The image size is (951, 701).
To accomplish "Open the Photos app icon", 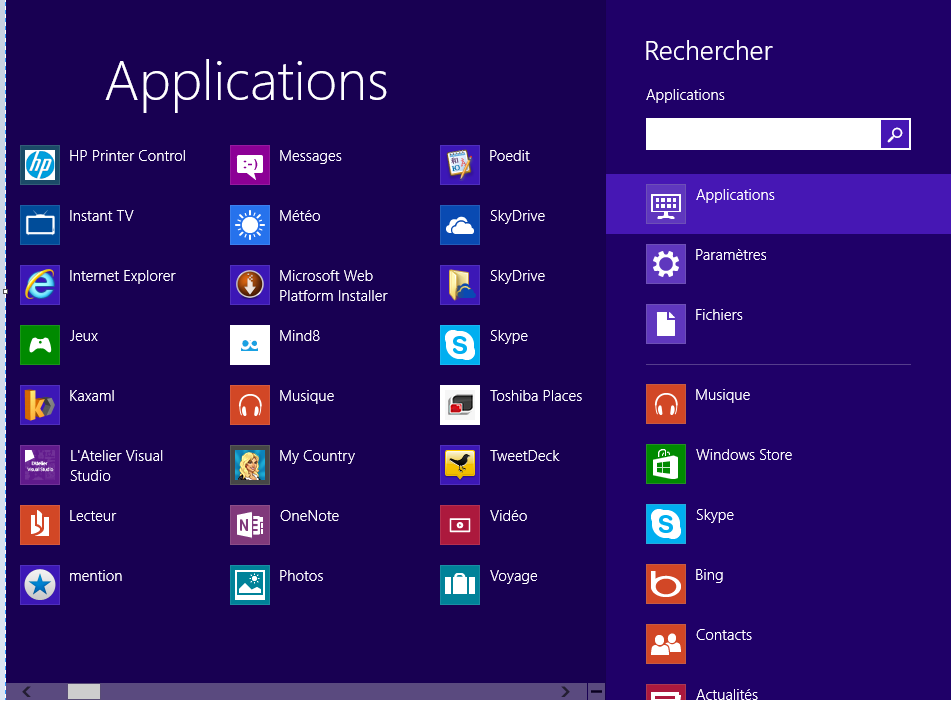I will (x=250, y=585).
